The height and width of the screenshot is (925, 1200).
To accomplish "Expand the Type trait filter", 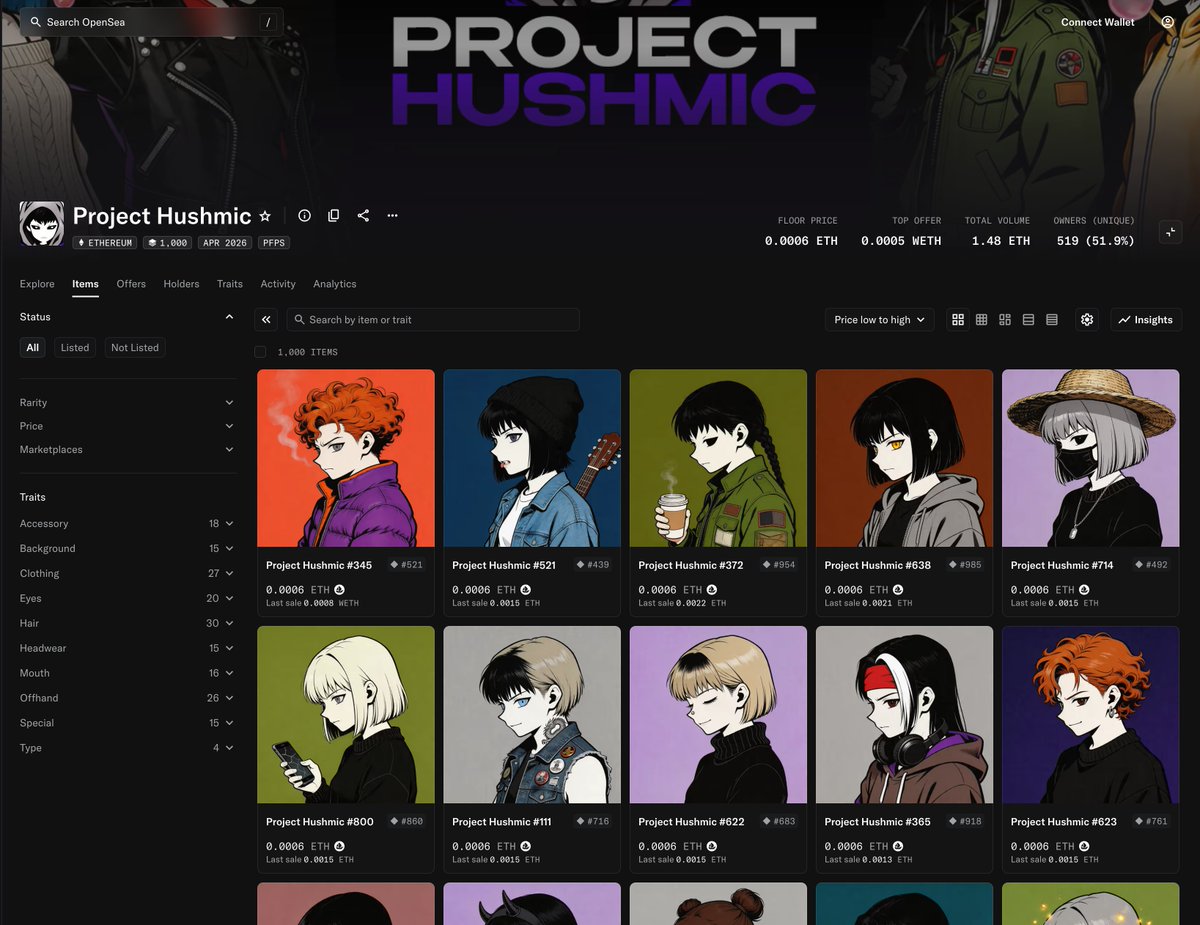I will (128, 748).
